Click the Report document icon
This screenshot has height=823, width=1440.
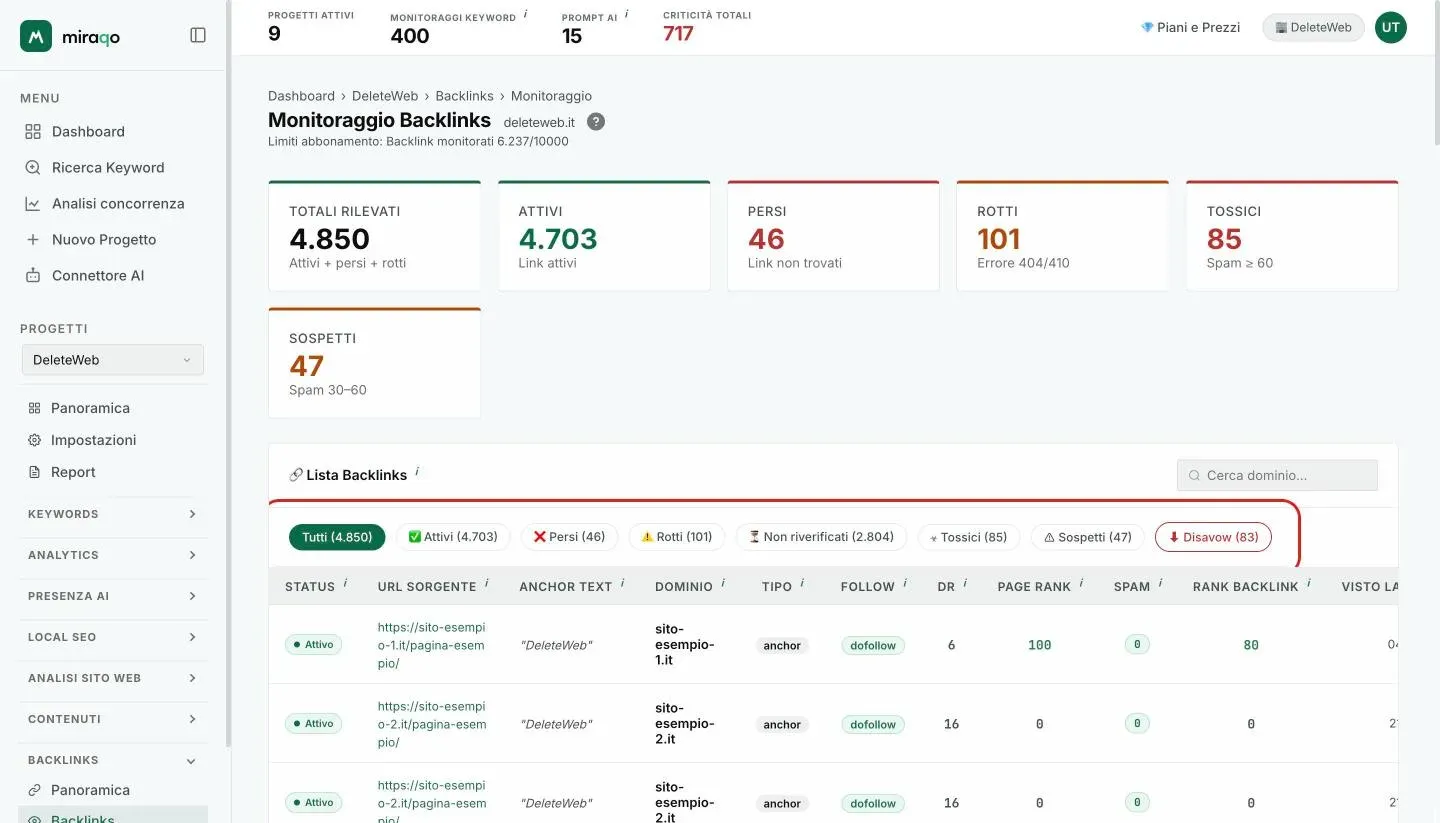tap(34, 472)
